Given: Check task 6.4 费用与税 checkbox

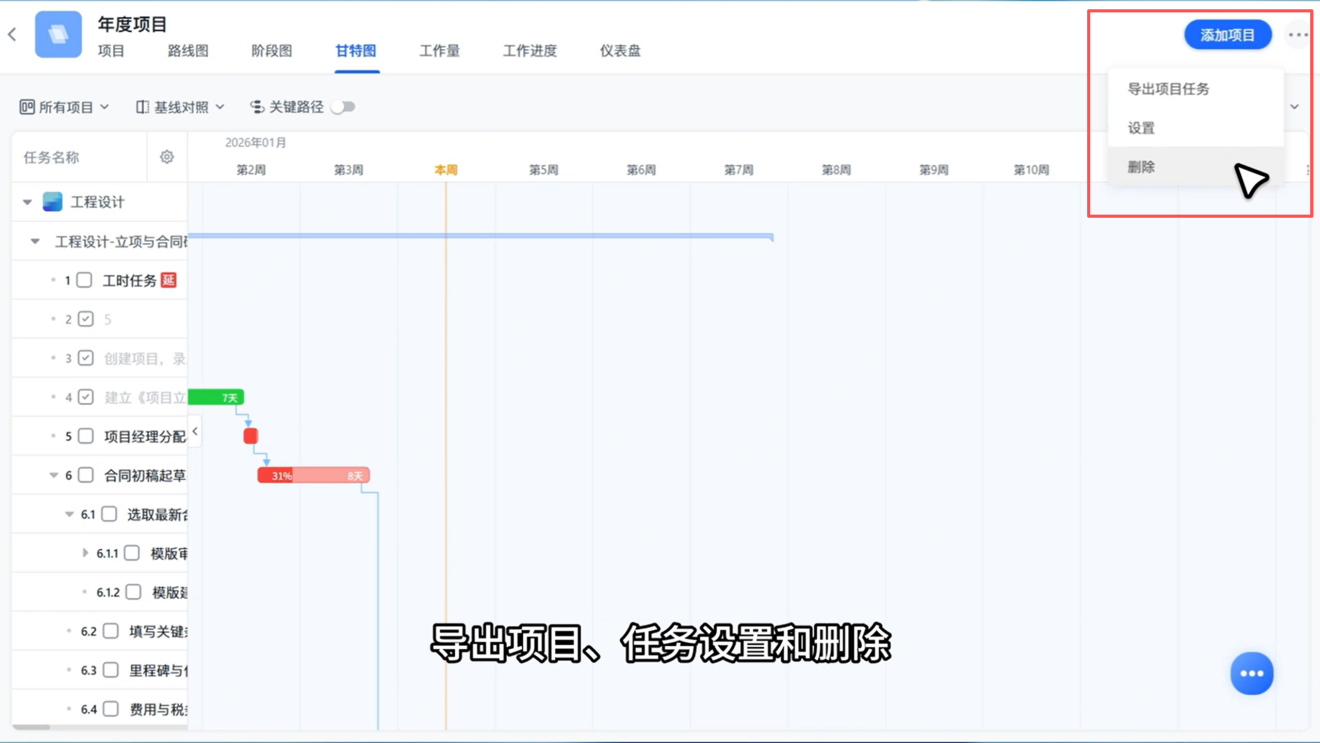Looking at the screenshot, I should point(111,709).
